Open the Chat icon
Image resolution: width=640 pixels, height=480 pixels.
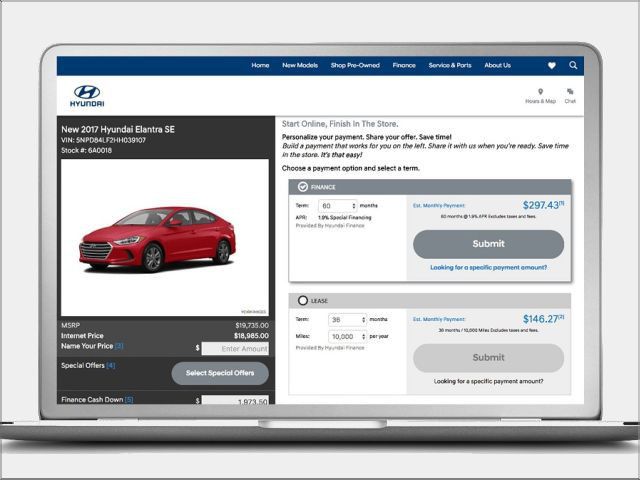(x=570, y=91)
